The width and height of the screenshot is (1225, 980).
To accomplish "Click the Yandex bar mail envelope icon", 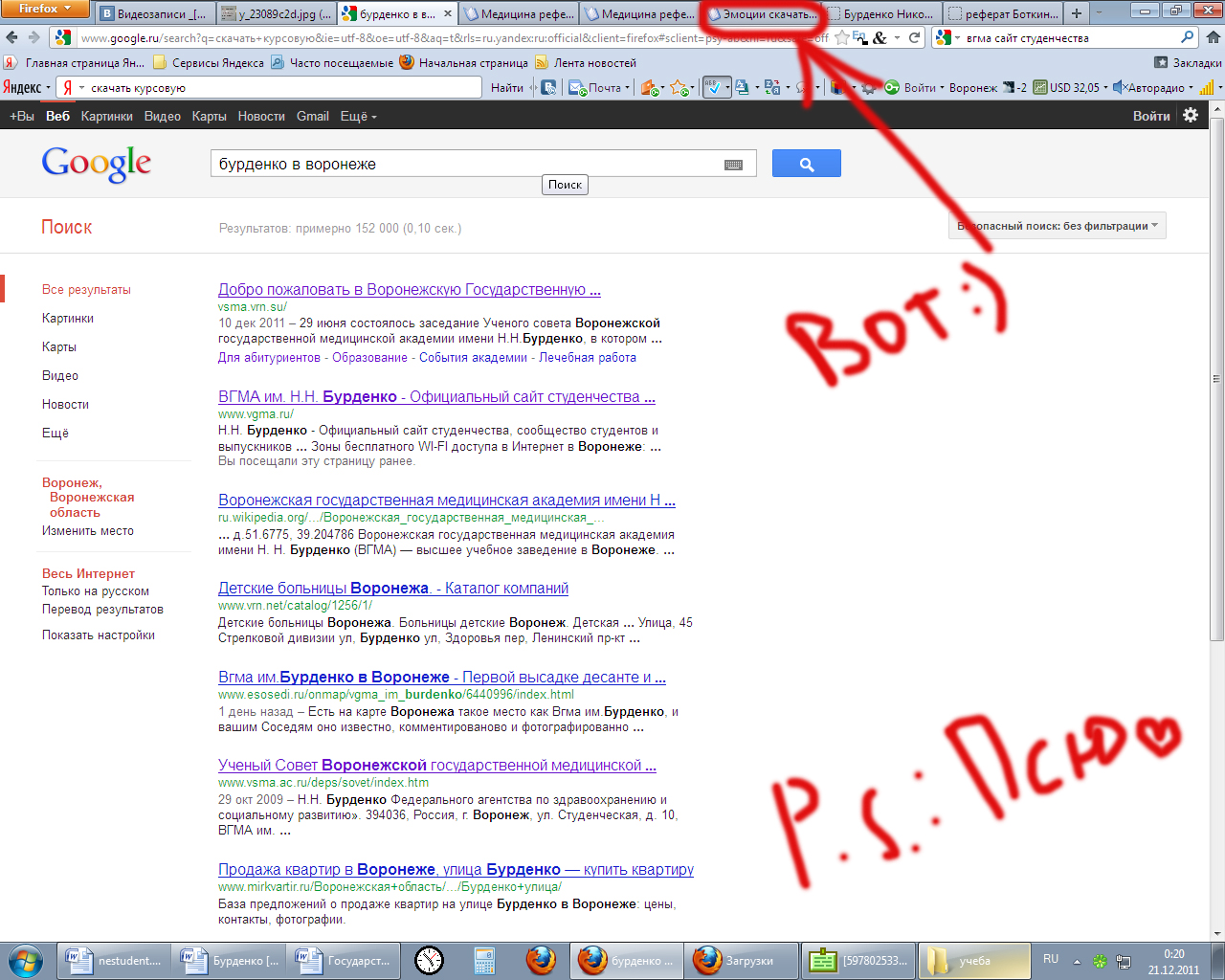I will (577, 88).
